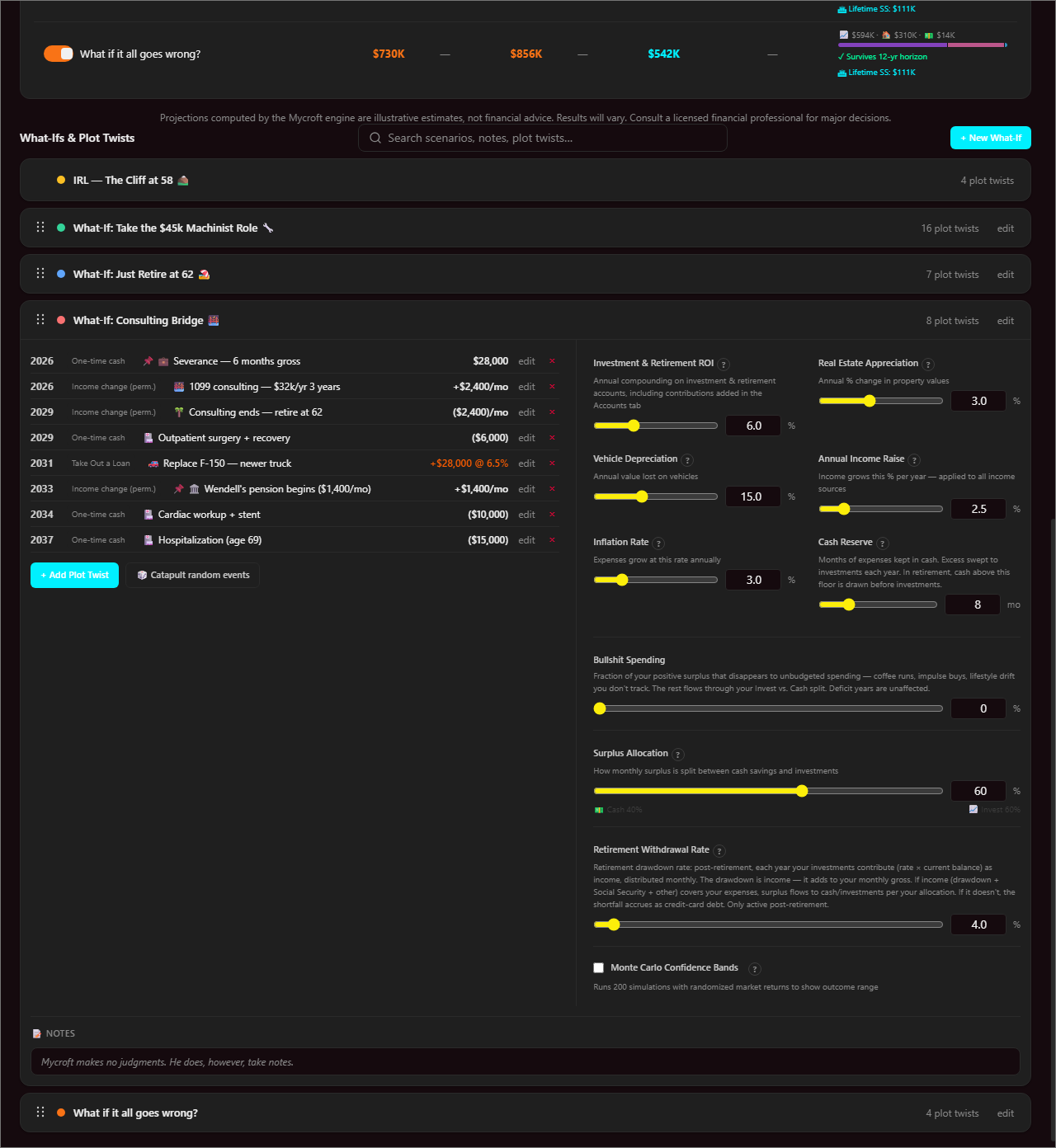Viewport: 1056px width, 1148px height.
Task: Open help for Cash Reserve
Action: 883,543
